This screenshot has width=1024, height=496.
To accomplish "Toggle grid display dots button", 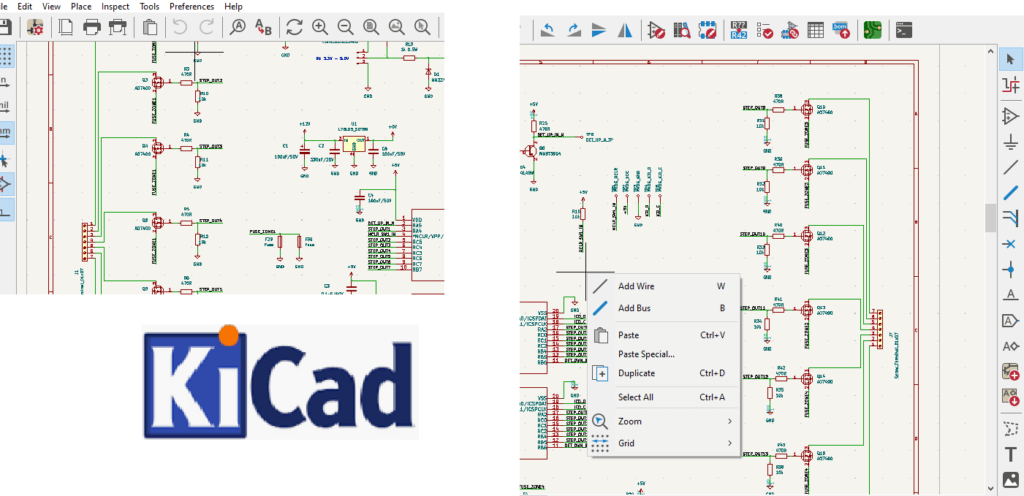I will tap(7, 56).
